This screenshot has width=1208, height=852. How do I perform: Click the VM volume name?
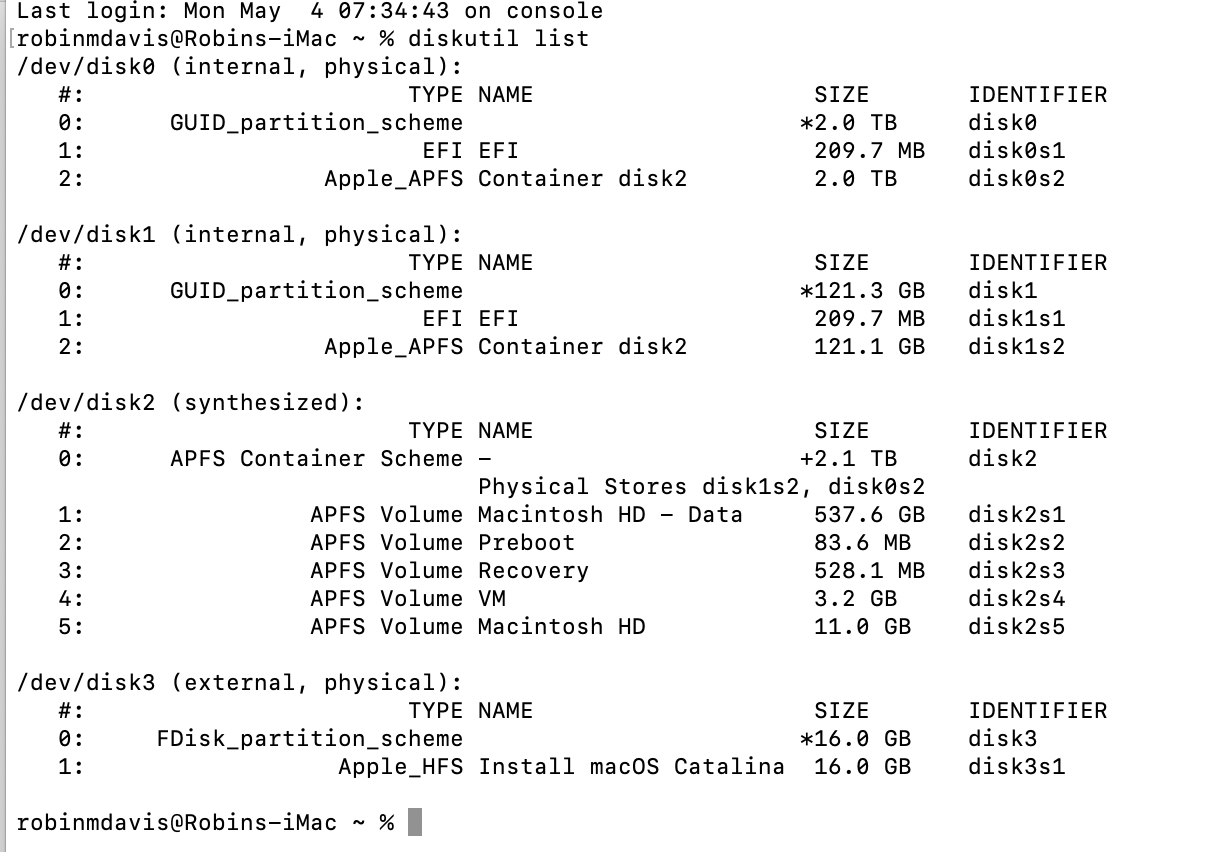click(x=492, y=599)
